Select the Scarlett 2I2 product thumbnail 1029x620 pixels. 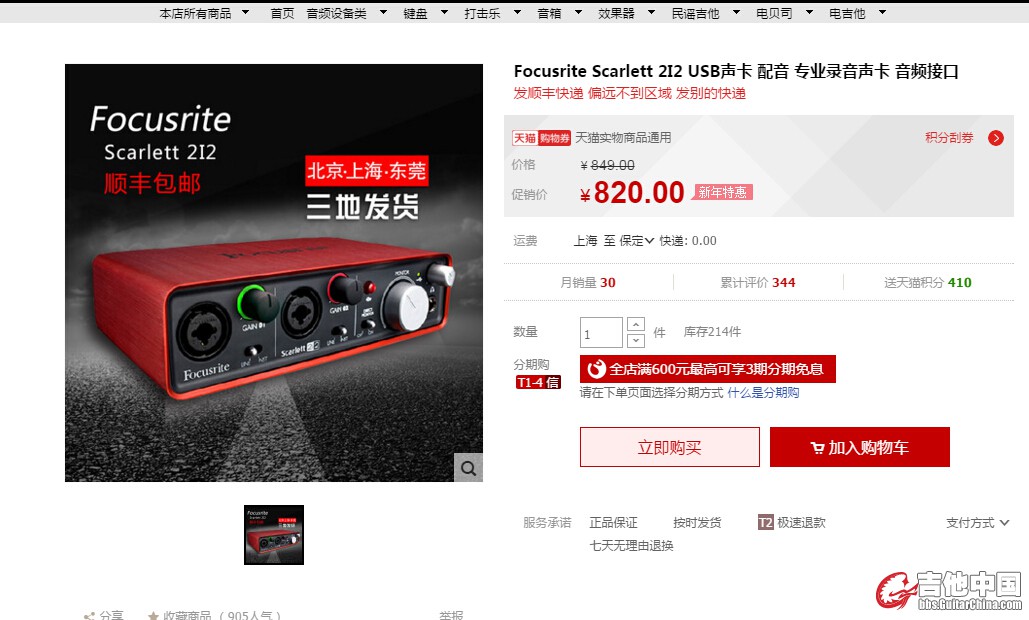click(x=274, y=535)
